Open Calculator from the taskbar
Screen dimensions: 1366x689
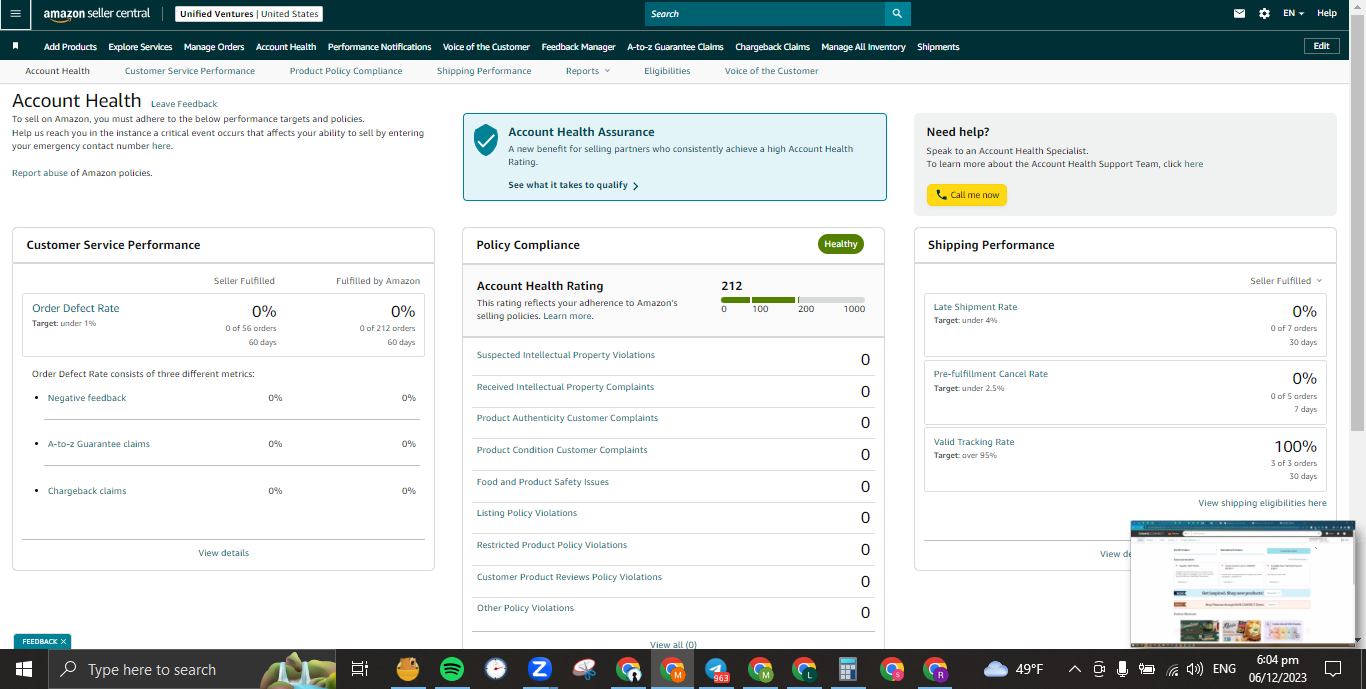click(x=848, y=669)
